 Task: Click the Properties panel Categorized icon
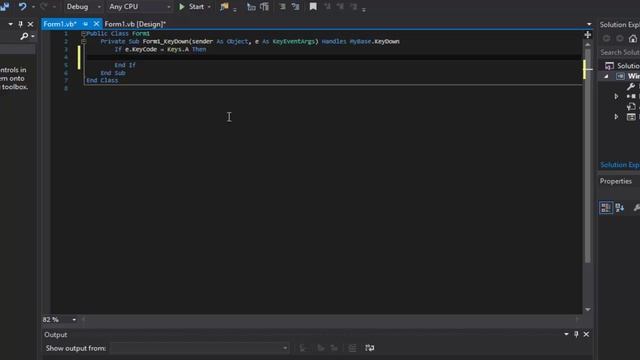[606, 207]
